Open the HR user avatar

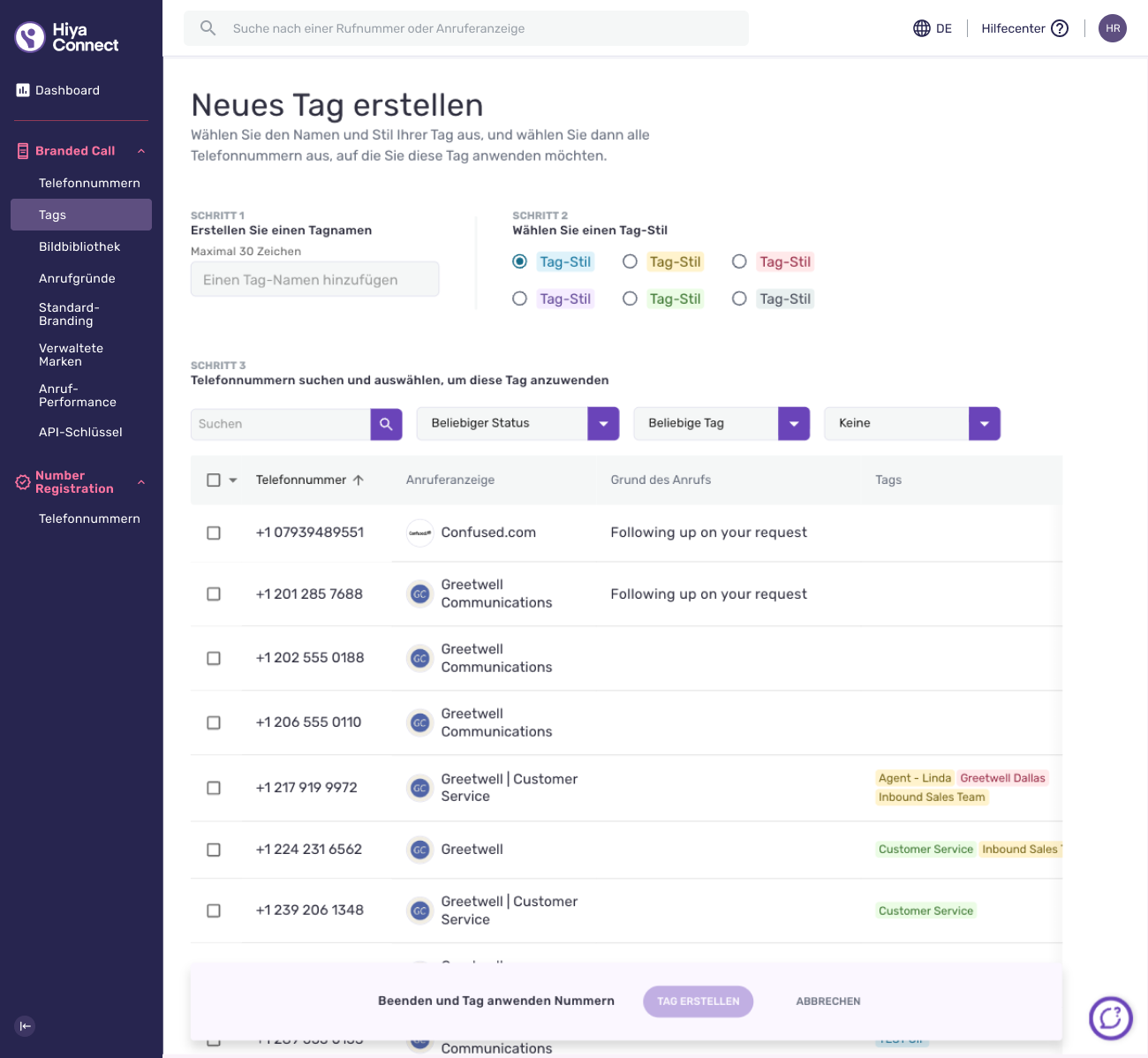point(1113,28)
